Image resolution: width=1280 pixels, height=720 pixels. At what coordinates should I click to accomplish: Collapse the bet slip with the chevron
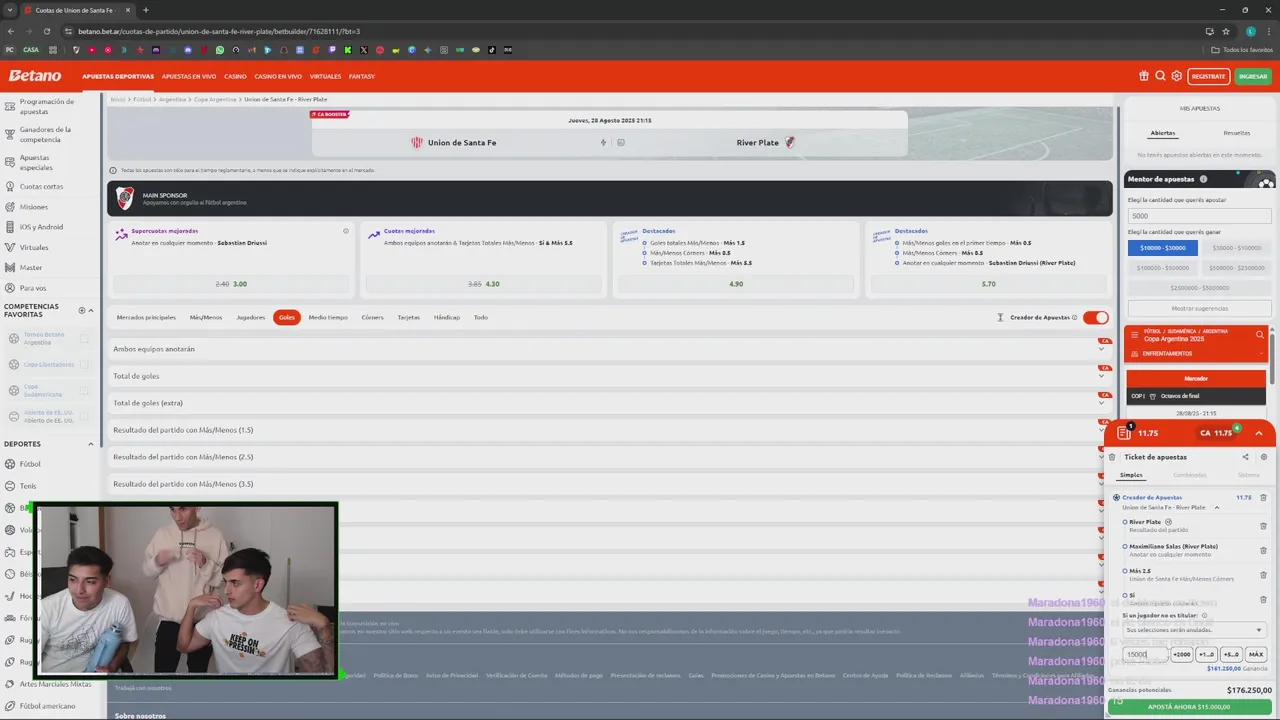tap(1258, 433)
